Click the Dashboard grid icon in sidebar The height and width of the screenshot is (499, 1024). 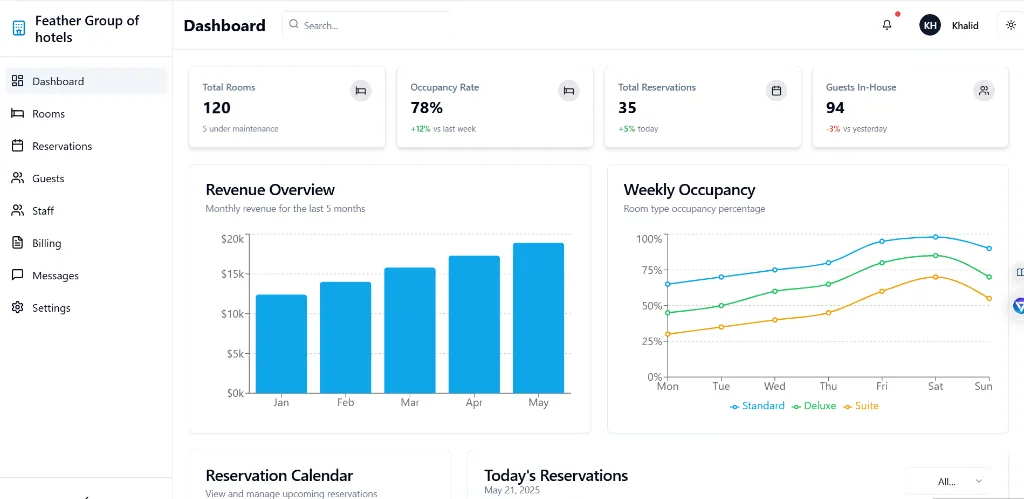(x=18, y=81)
